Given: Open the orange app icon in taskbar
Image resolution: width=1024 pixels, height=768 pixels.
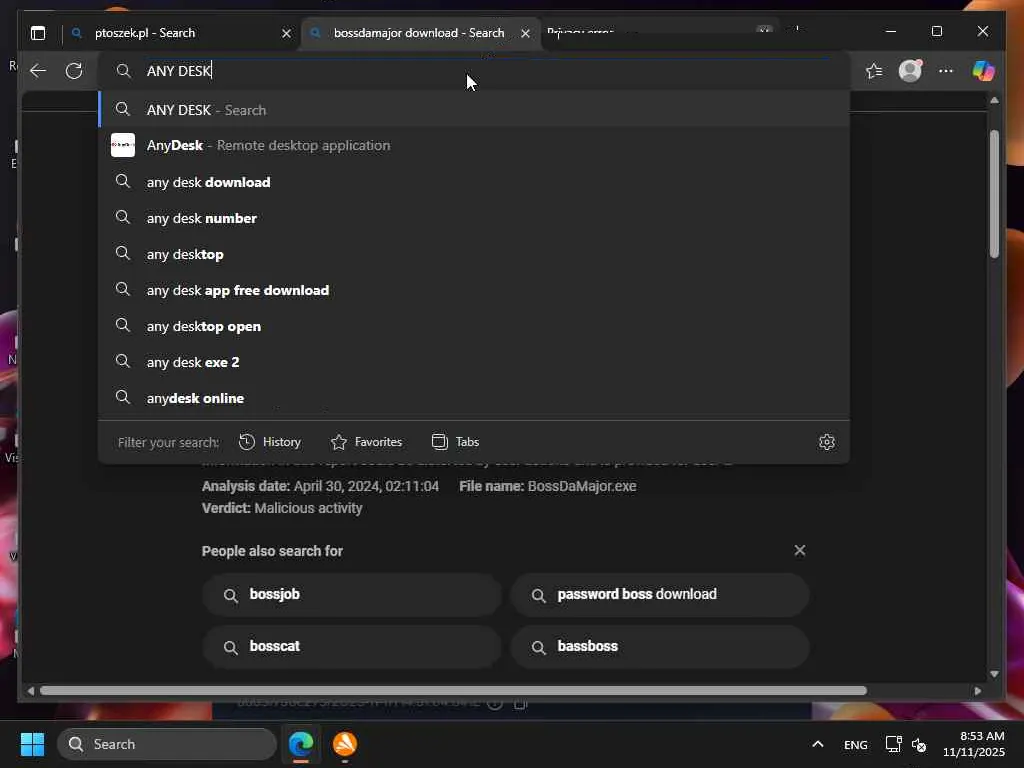Looking at the screenshot, I should coord(345,744).
